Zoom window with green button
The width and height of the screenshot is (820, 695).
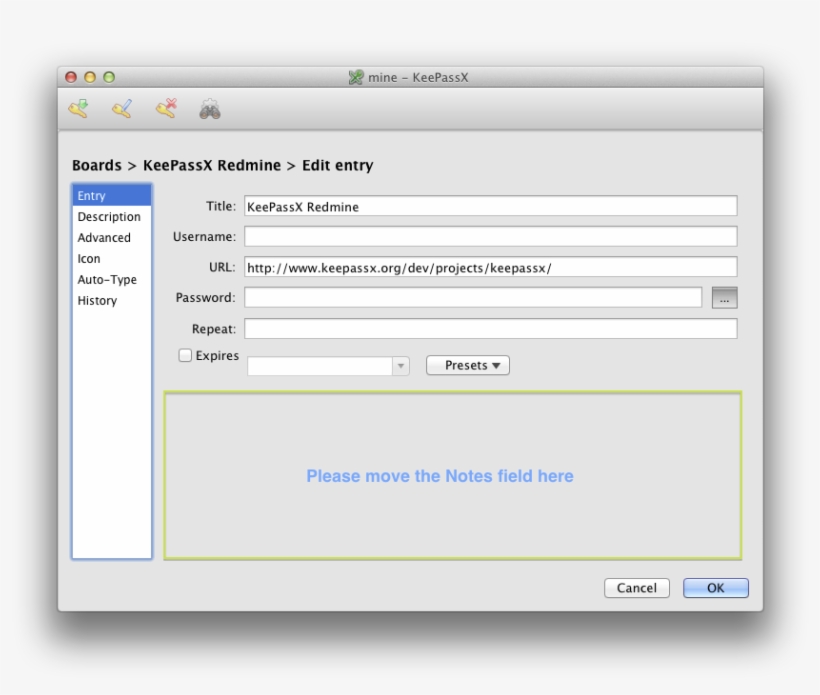pos(109,77)
